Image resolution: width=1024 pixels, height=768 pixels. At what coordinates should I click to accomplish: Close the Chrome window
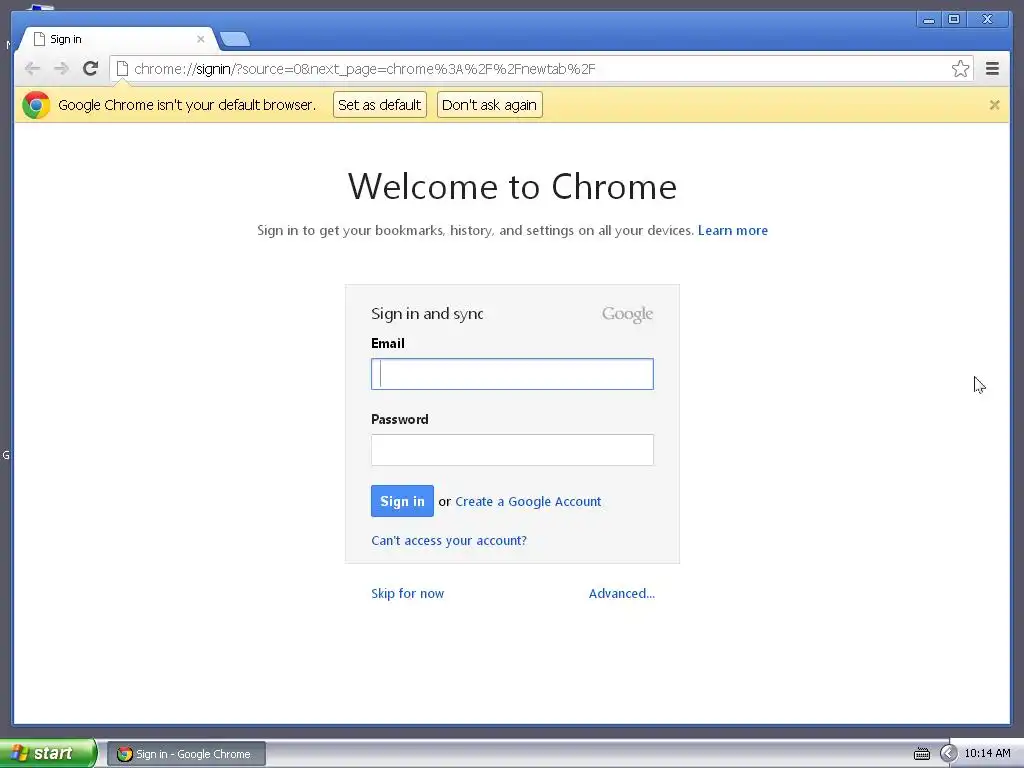pos(987,20)
